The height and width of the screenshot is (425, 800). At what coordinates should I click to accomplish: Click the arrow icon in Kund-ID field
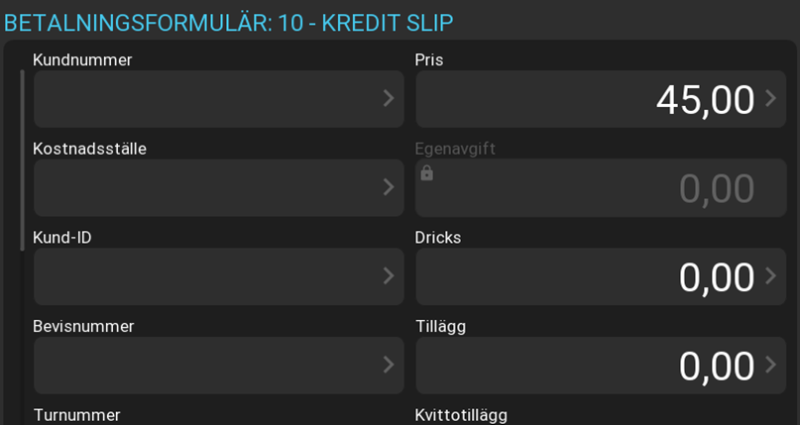click(388, 276)
